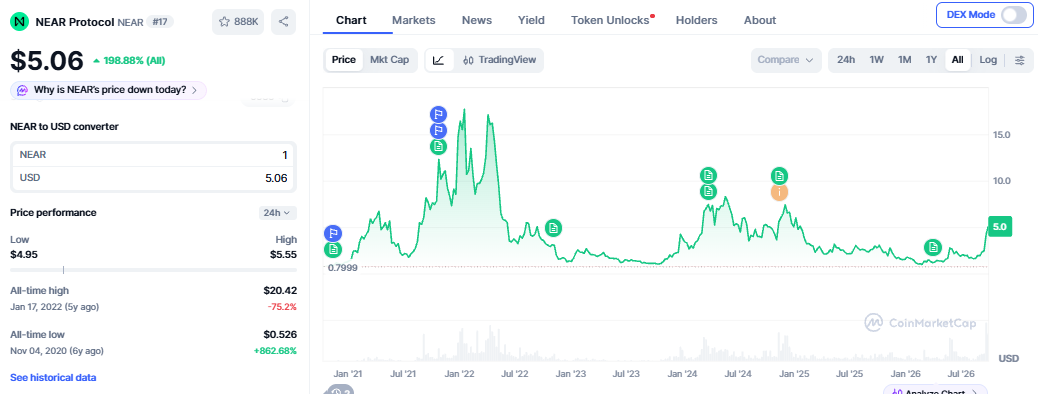Click the 'NEAR to USD converter' heading
Image resolution: width=1038 pixels, height=394 pixels.
click(64, 126)
